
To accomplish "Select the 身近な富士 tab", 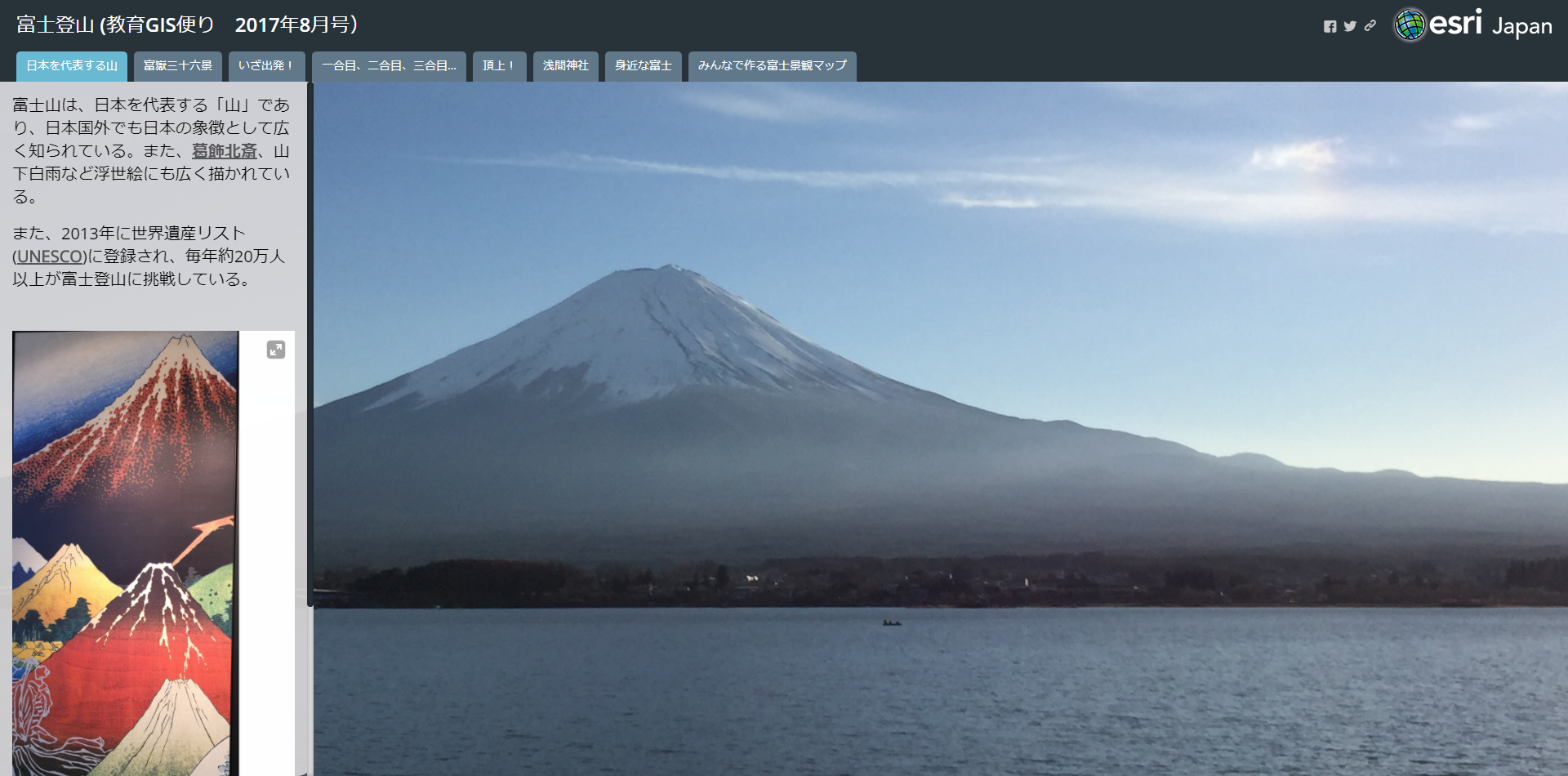I will coord(643,66).
